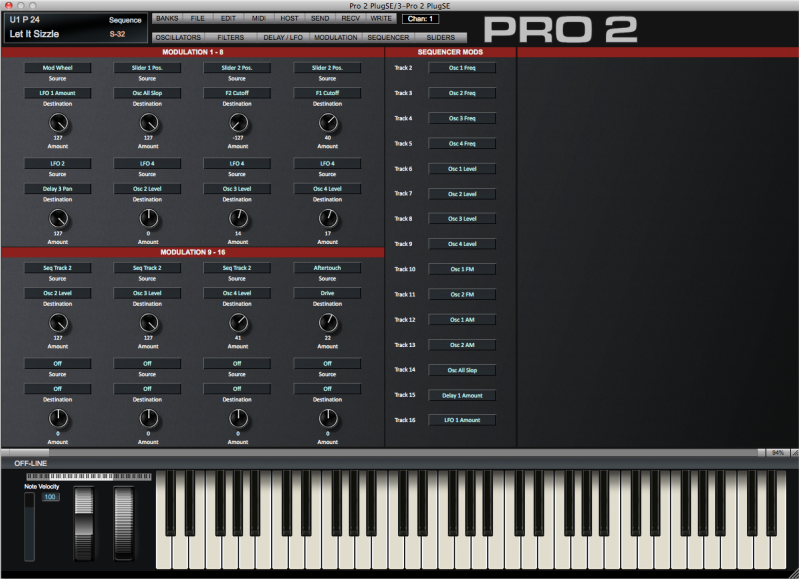
Task: Click the Amount knob under F1 Cutoff
Action: (328, 123)
